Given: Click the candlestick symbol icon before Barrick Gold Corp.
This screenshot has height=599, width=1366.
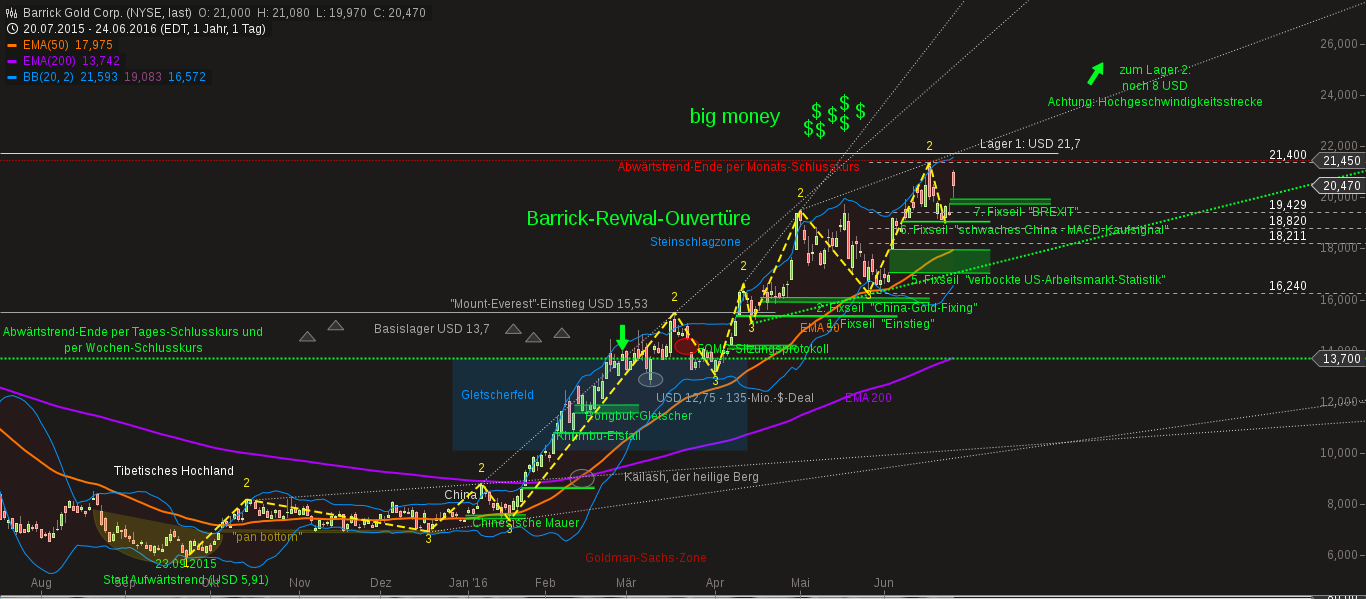Looking at the screenshot, I should [12, 13].
